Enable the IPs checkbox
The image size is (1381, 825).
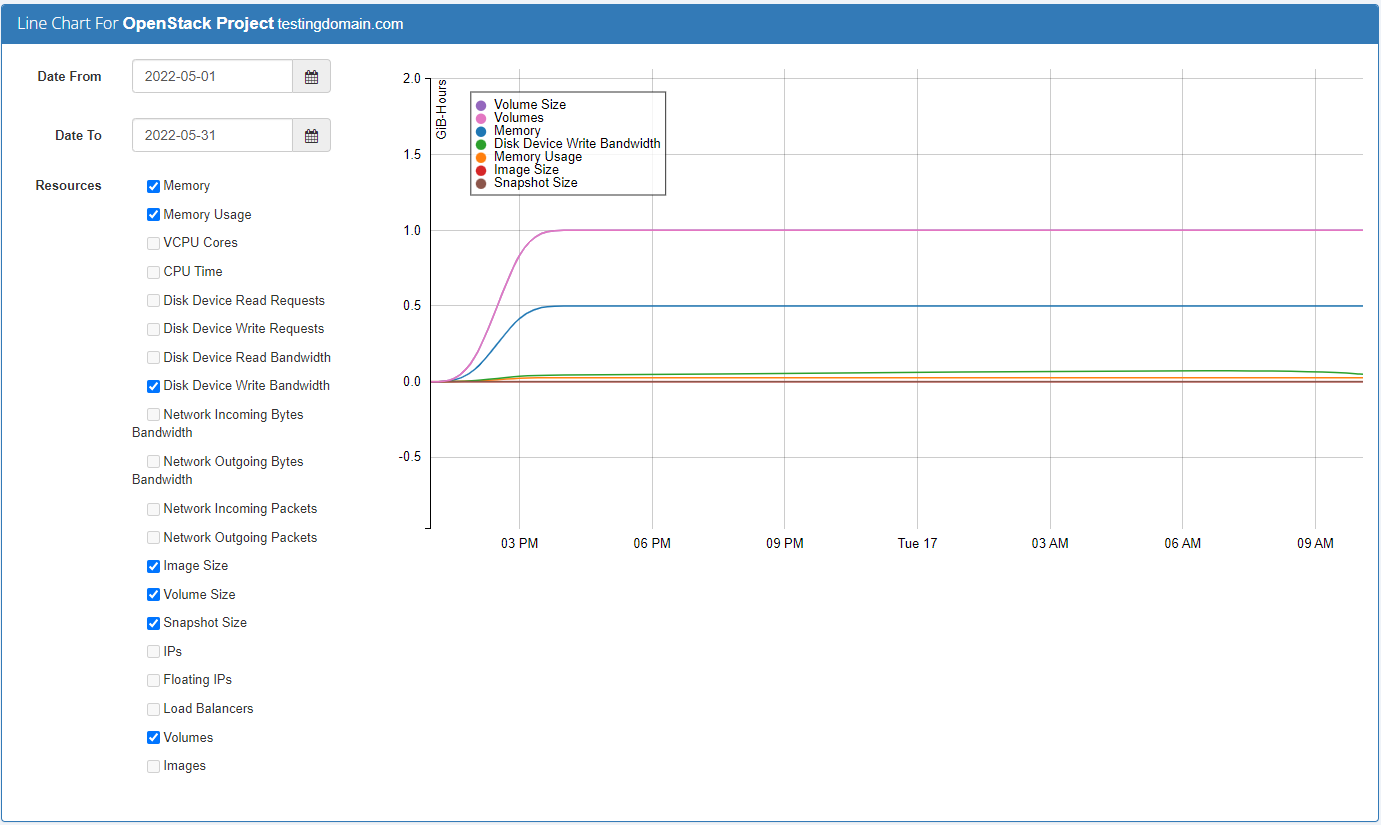point(153,652)
